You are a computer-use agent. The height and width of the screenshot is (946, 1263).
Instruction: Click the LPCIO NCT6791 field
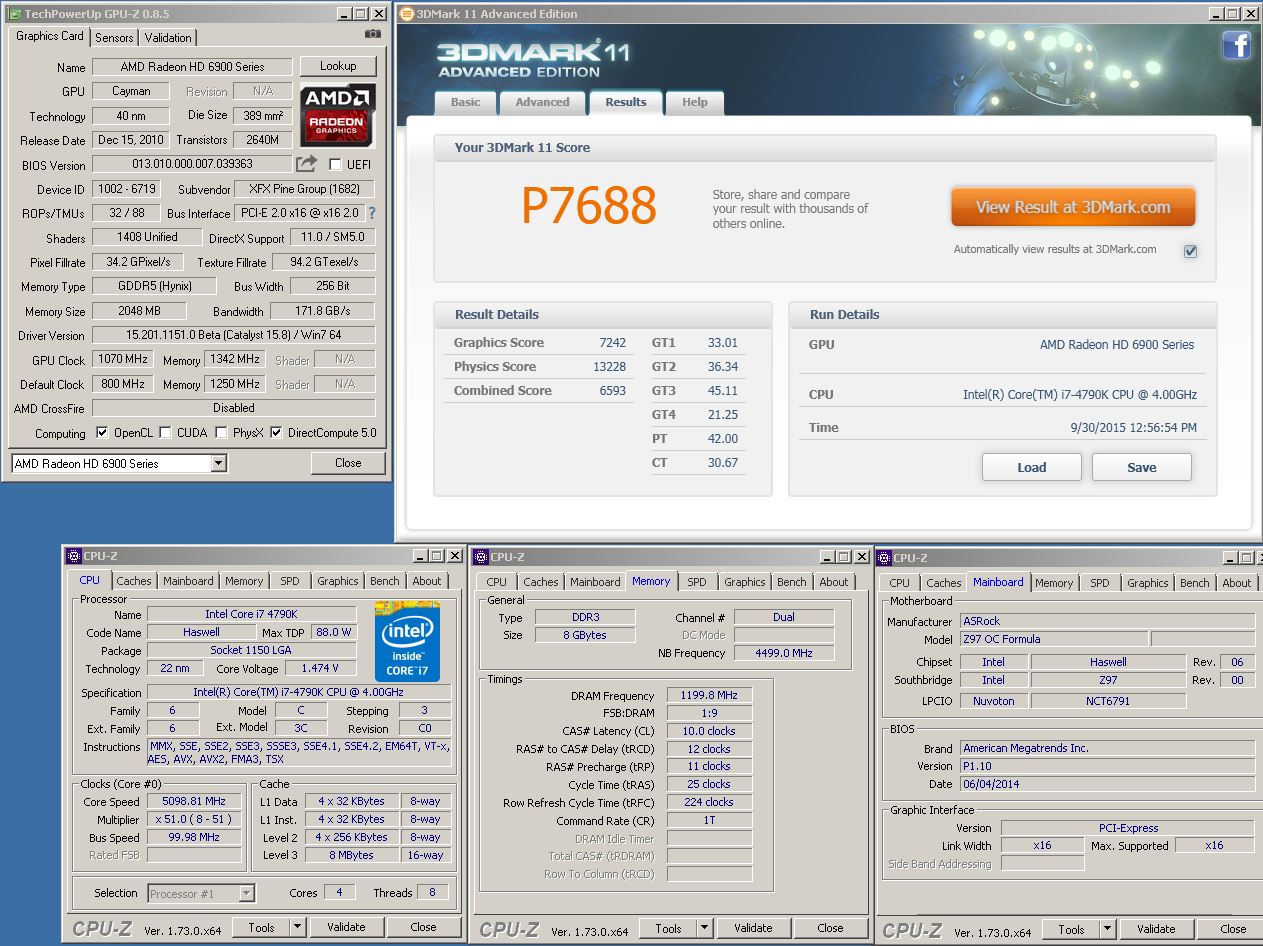coord(1108,701)
